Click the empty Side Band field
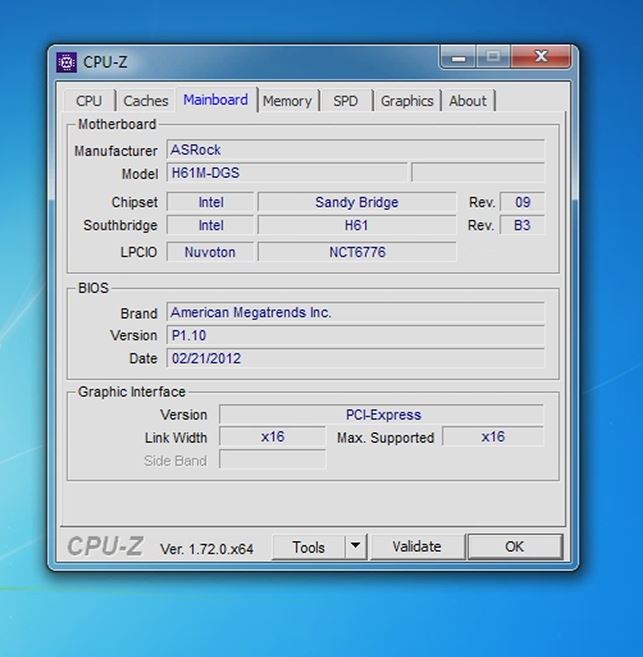 (273, 460)
